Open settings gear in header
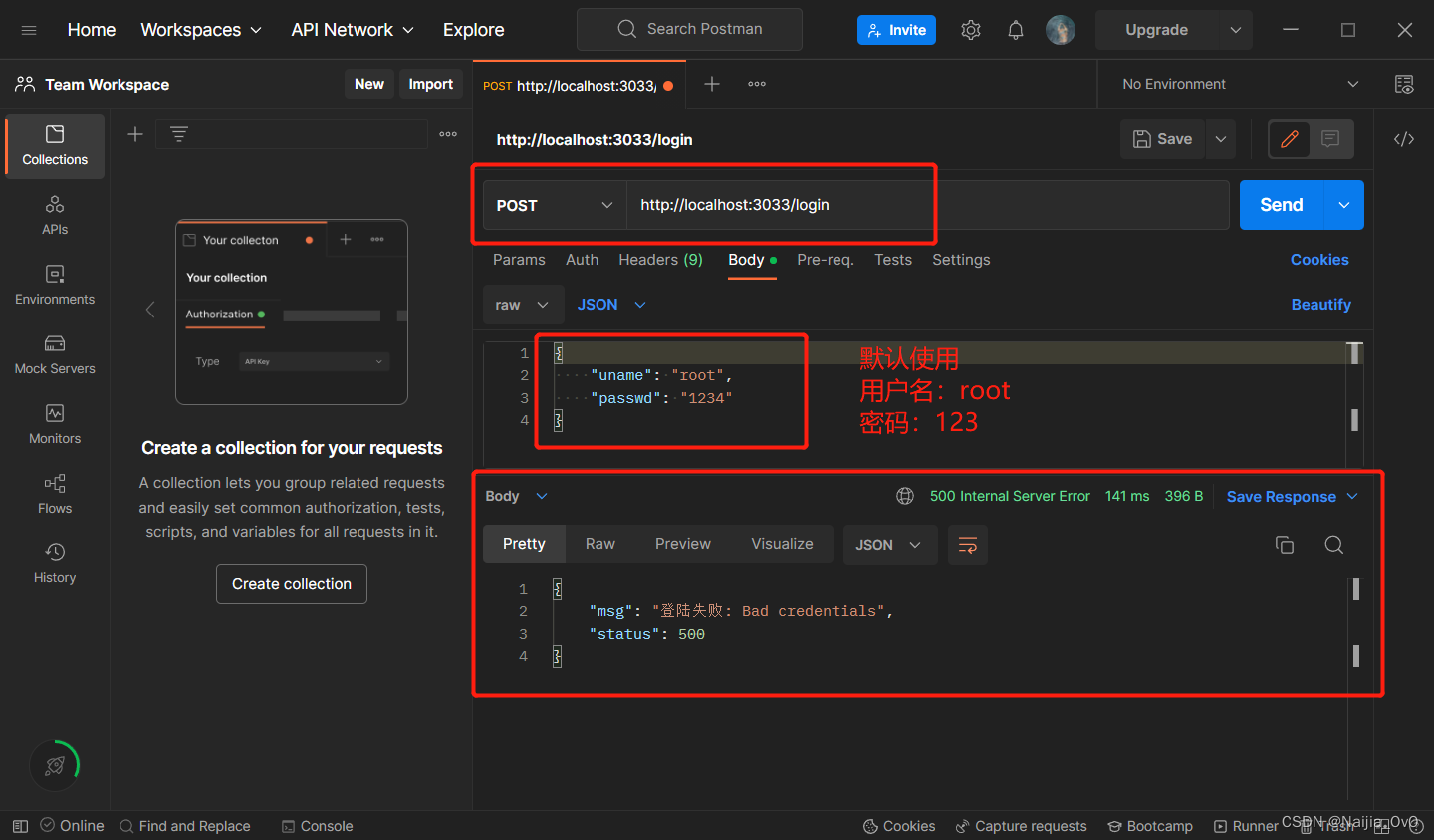Screen dimensions: 1434x840 coord(971,30)
